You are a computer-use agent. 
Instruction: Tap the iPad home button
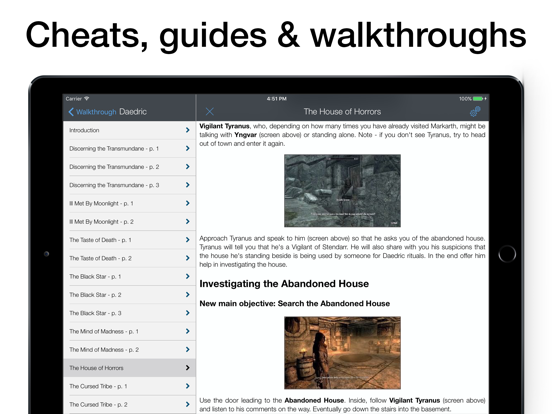tap(507, 254)
